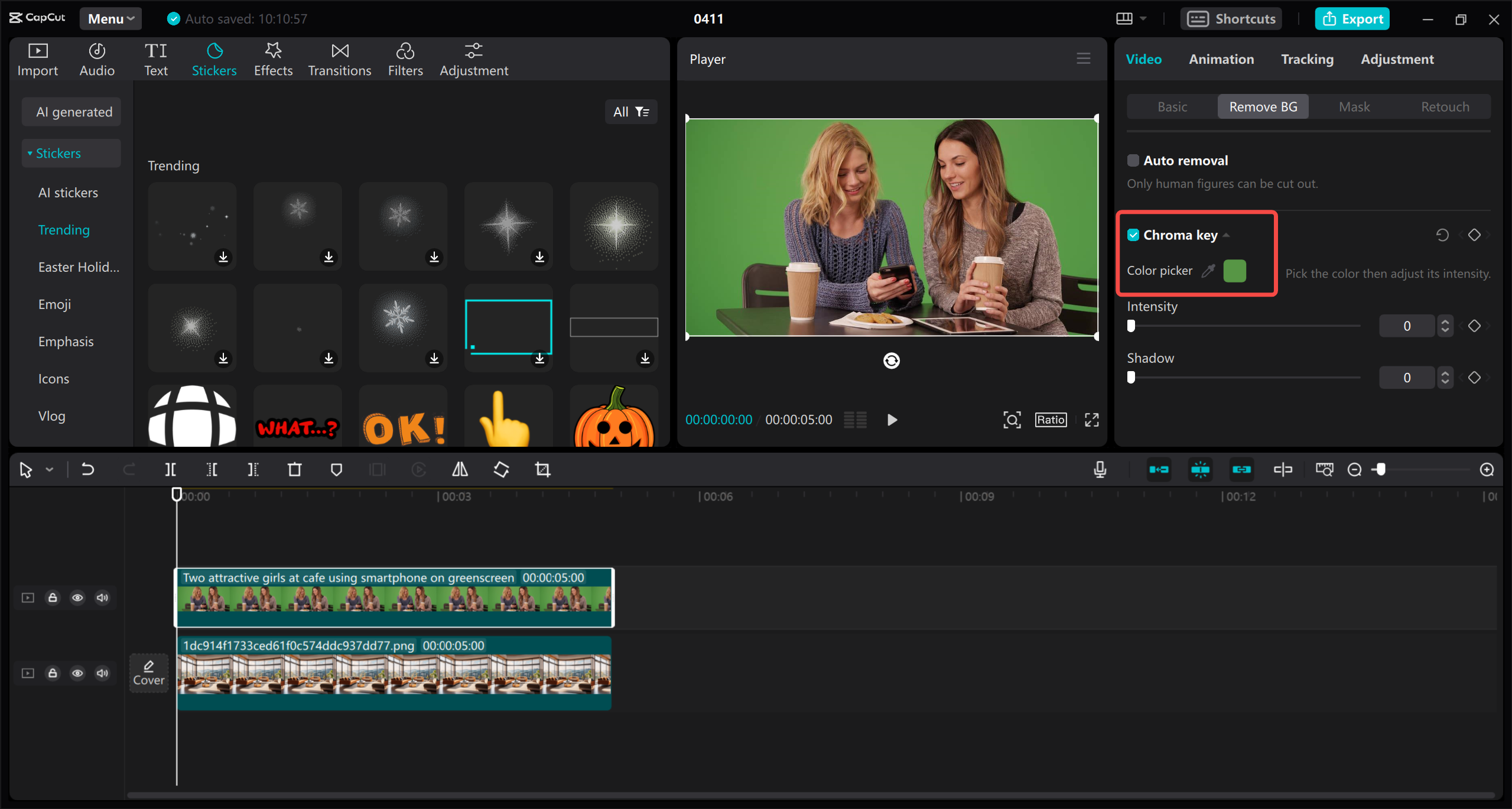
Task: Activate the Color picker eyedropper for Chroma key
Action: [1208, 270]
